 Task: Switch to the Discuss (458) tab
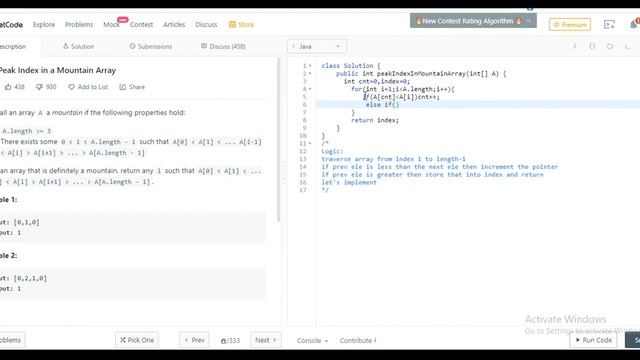click(x=223, y=46)
